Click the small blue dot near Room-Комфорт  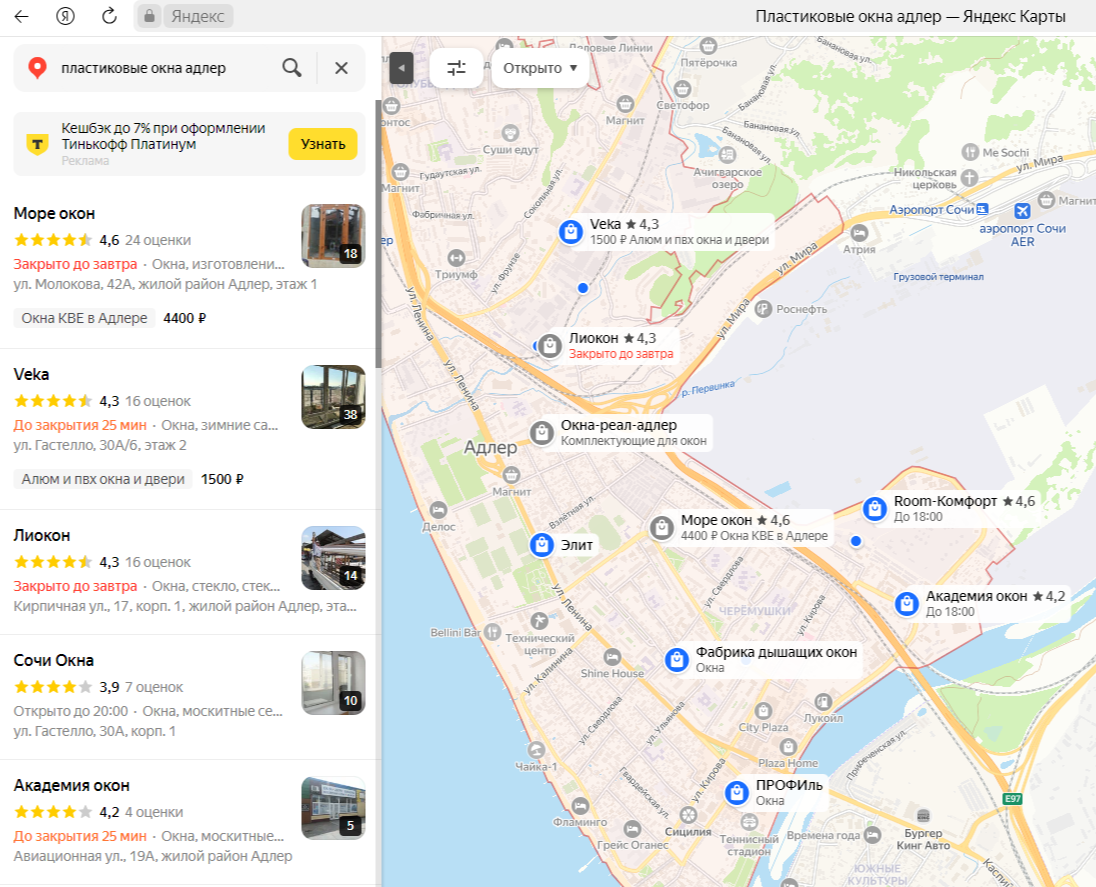pyautogui.click(x=856, y=541)
